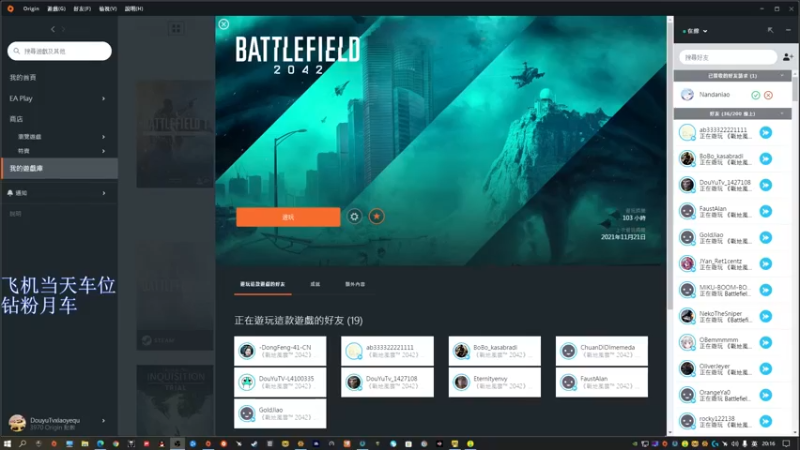
Task: Select 我的遊戲庫 in the sidebar
Action: (59, 168)
